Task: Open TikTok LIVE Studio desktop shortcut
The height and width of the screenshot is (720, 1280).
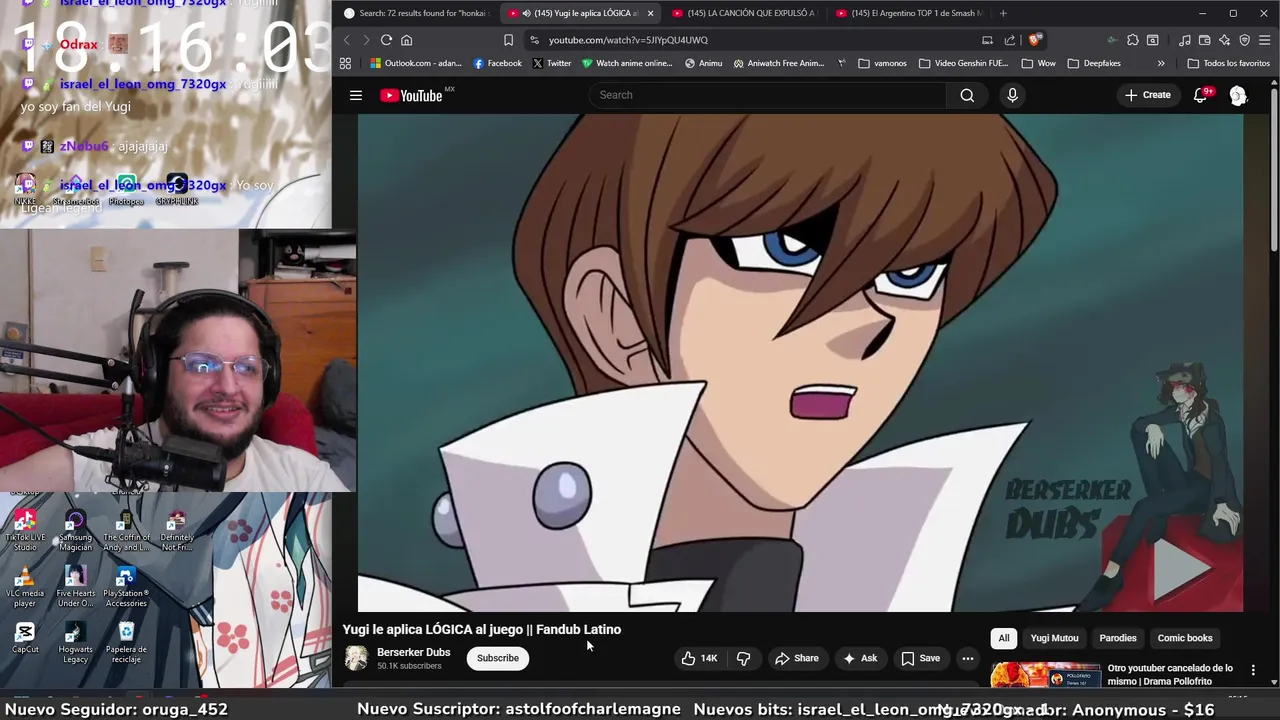Action: (x=25, y=530)
